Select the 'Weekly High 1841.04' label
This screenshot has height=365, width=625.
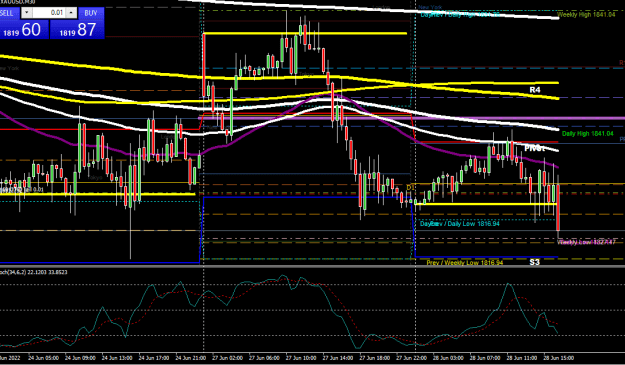pyautogui.click(x=586, y=15)
